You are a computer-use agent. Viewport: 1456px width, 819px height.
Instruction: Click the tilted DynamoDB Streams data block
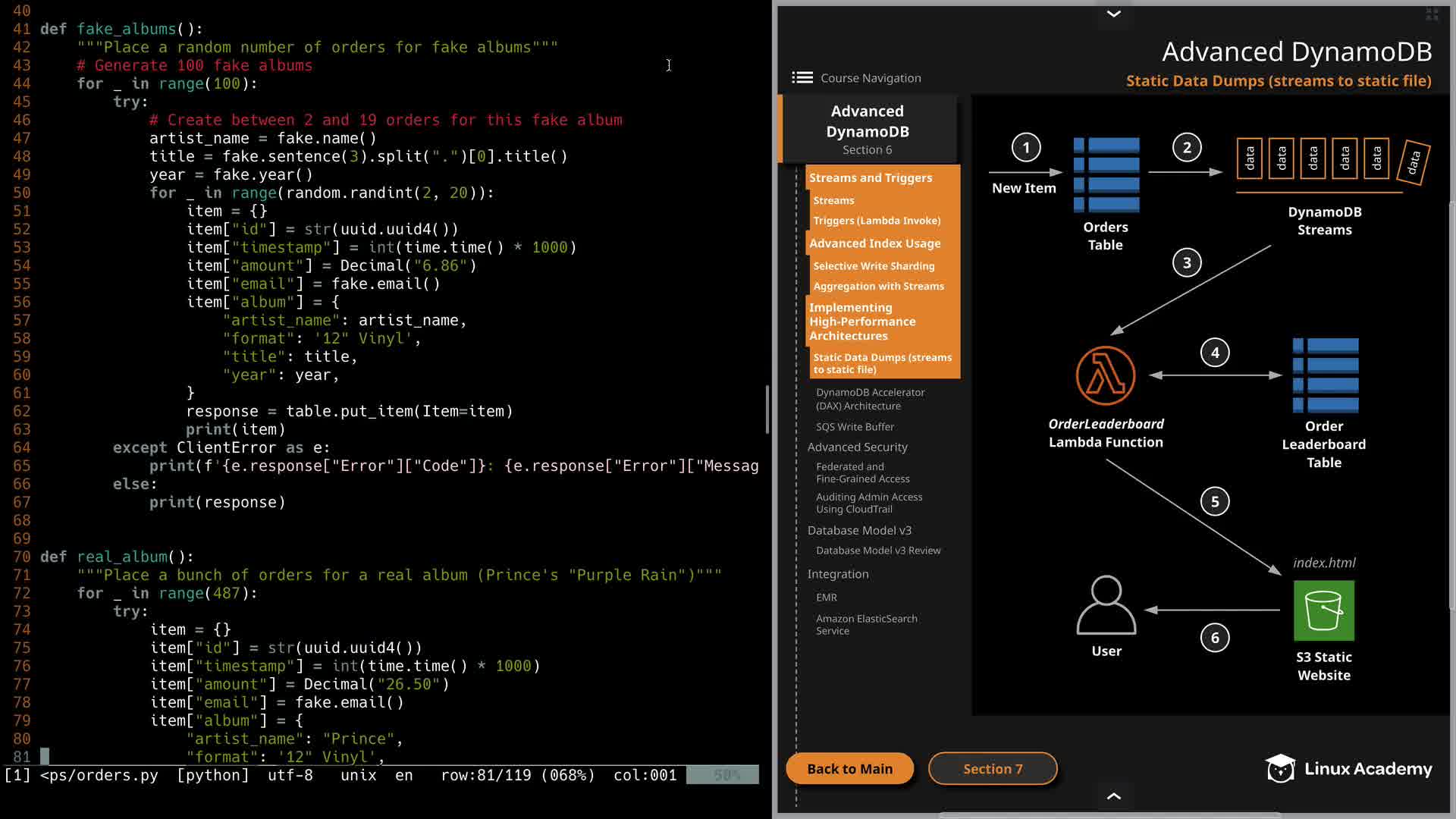point(1414,162)
